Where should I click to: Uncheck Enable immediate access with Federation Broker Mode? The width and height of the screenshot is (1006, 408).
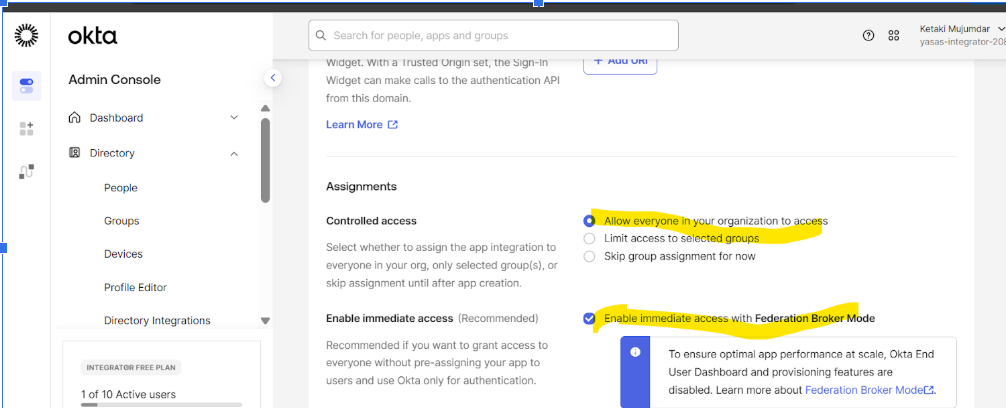coord(590,318)
